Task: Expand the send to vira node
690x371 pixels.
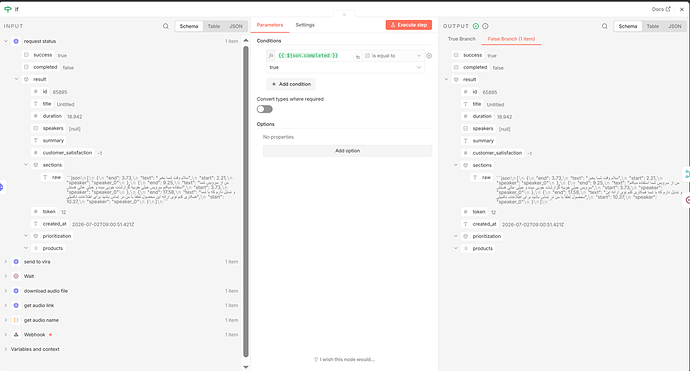Action: pos(6,262)
